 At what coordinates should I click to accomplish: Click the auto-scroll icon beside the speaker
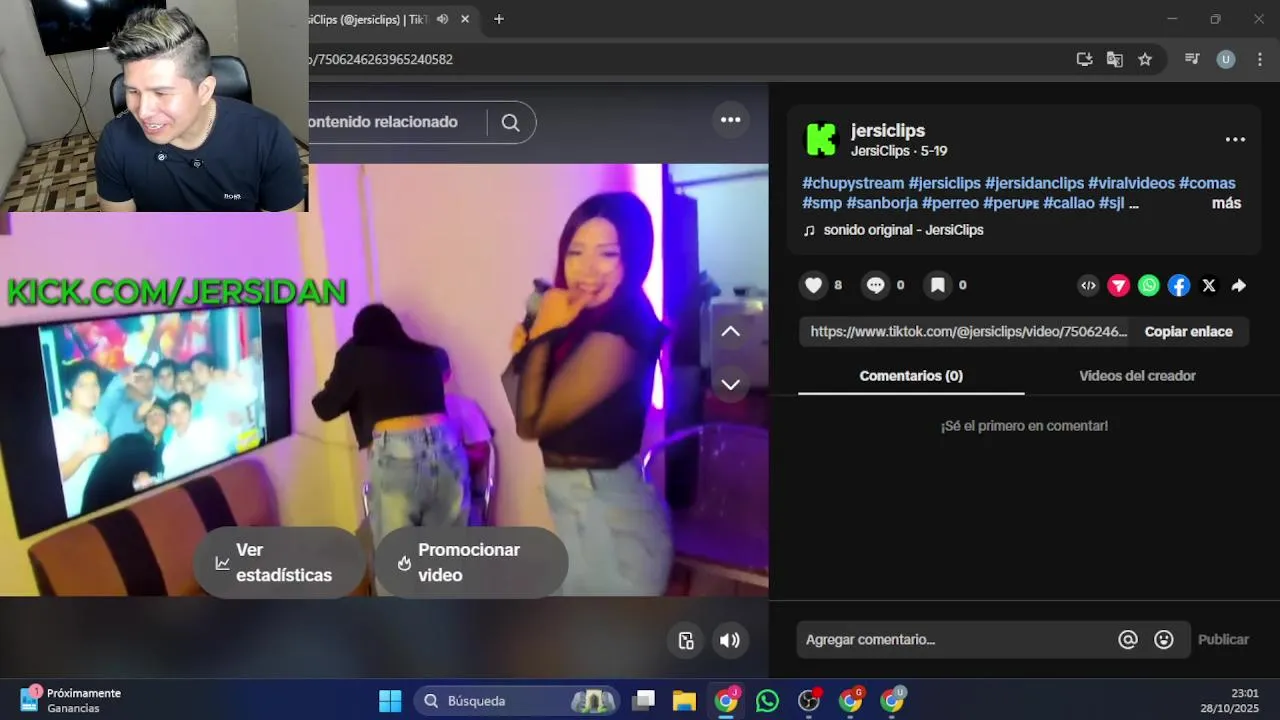tap(686, 641)
